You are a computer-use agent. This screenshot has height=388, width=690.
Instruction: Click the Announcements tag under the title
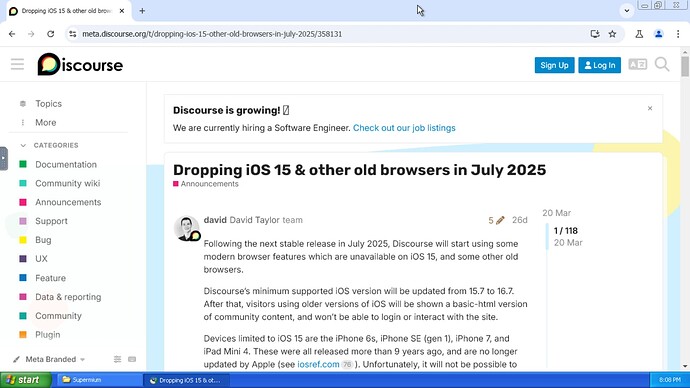pyautogui.click(x=206, y=184)
